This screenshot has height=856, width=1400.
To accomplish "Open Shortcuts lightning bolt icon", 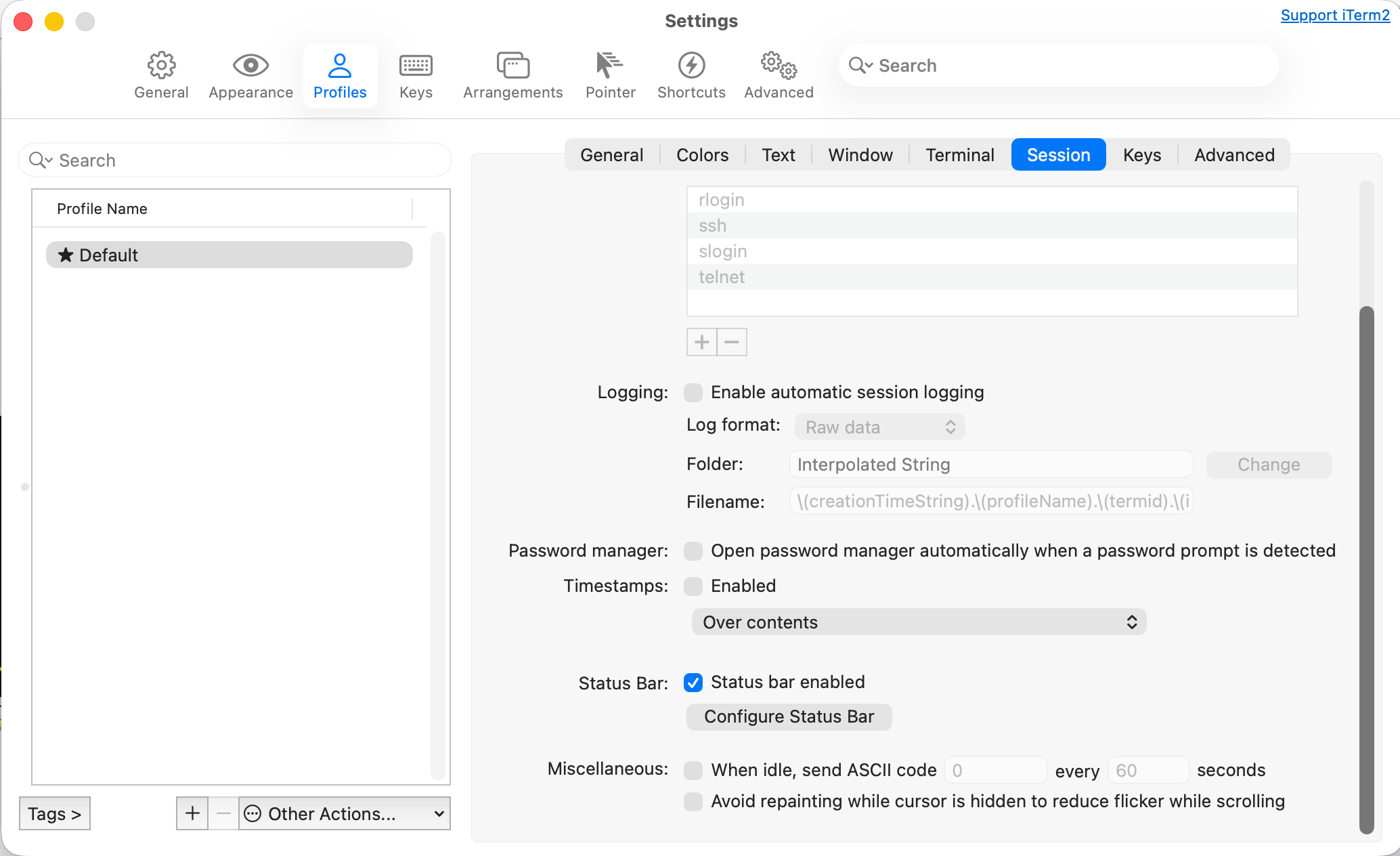I will click(691, 66).
